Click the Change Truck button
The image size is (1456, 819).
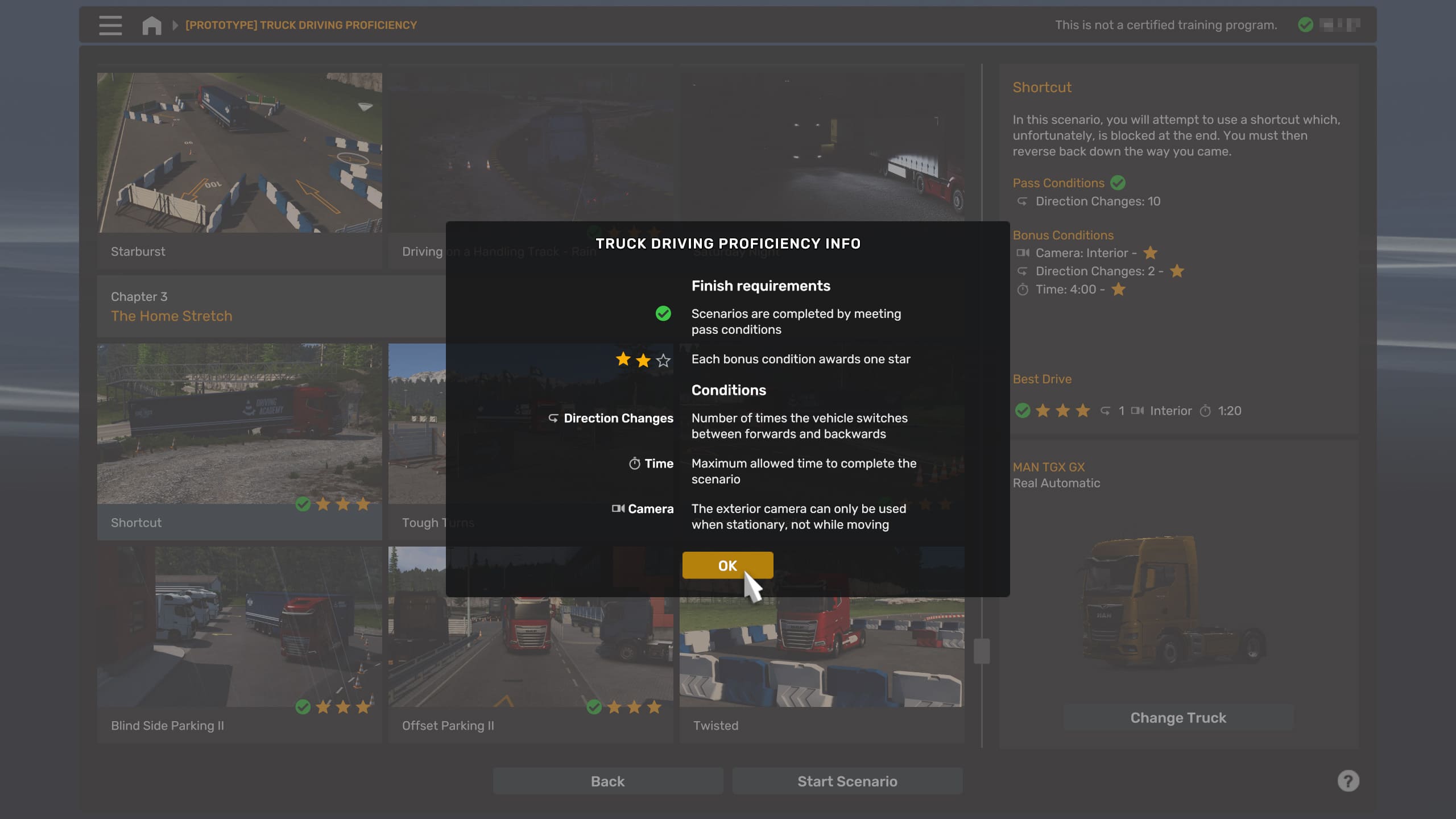pyautogui.click(x=1178, y=718)
